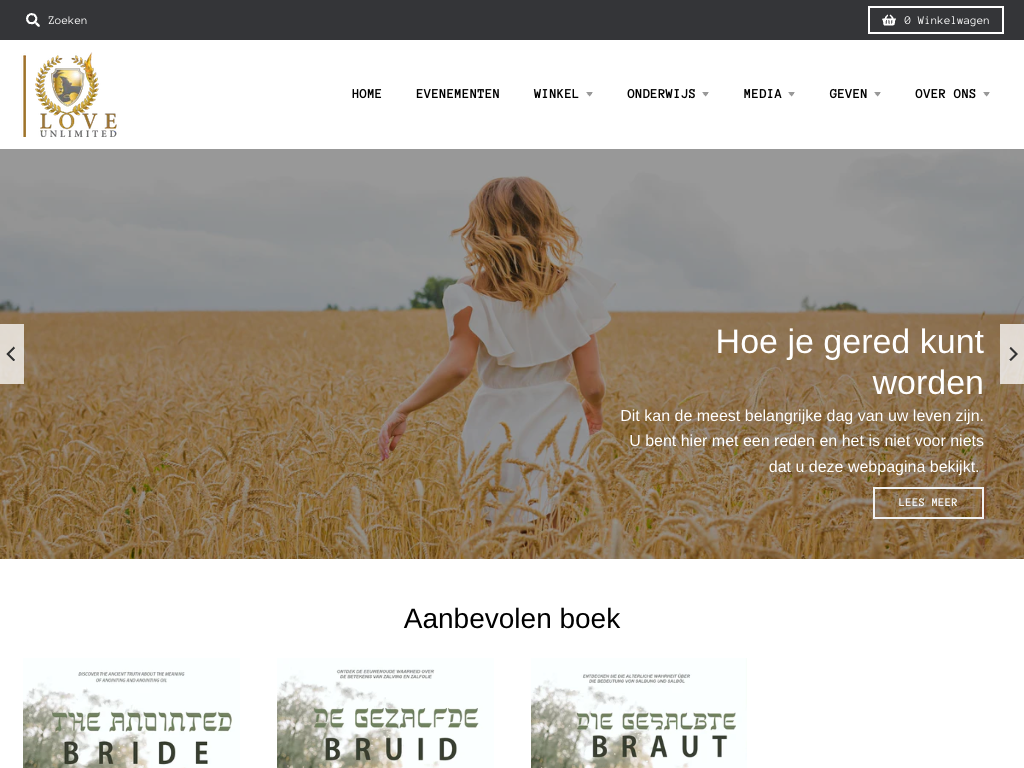1024x768 pixels.
Task: Click the 'Dit kan de meest belangrijke dag' slide text
Action: (x=801, y=441)
